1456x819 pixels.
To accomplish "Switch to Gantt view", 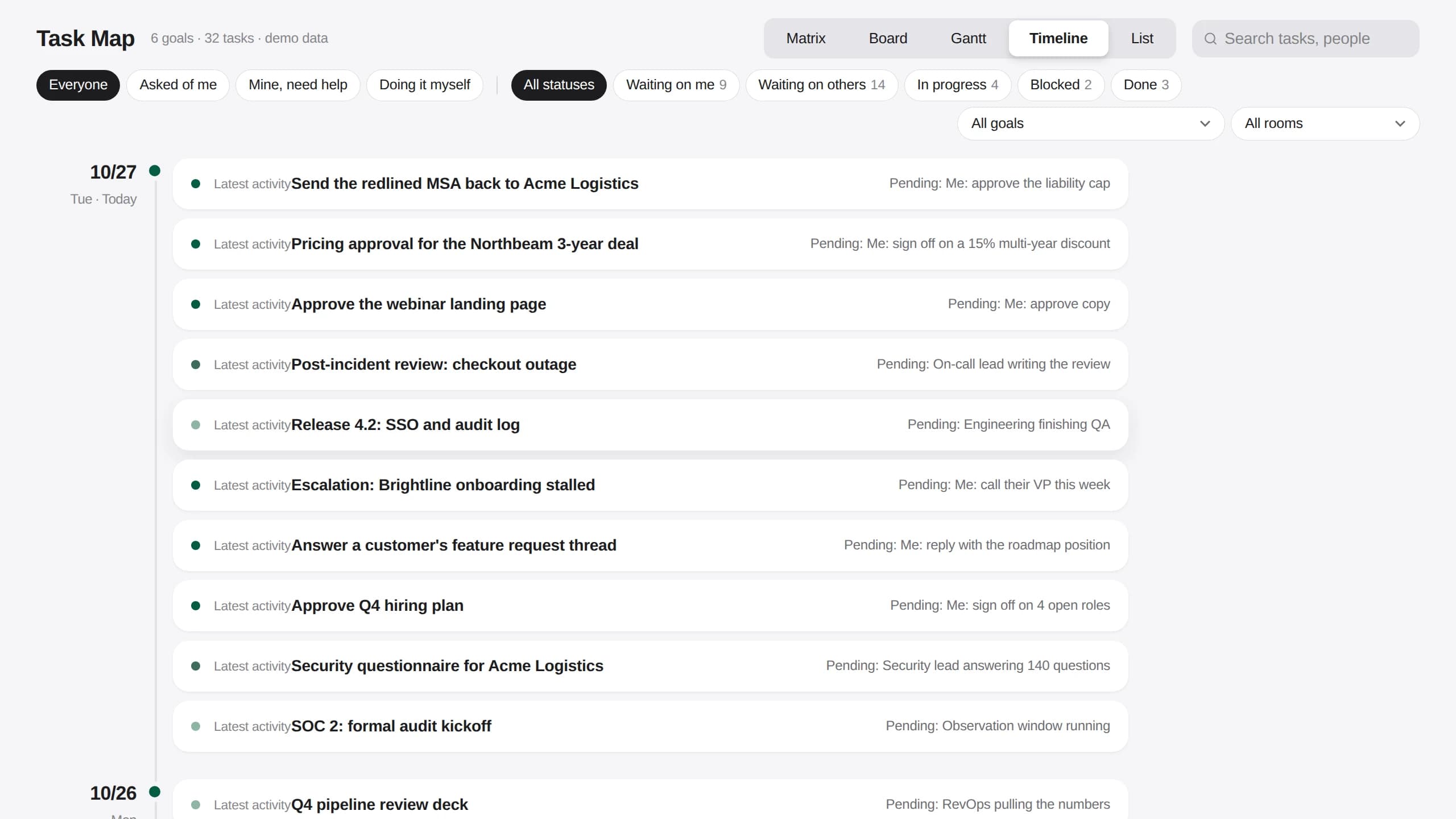I will click(969, 38).
